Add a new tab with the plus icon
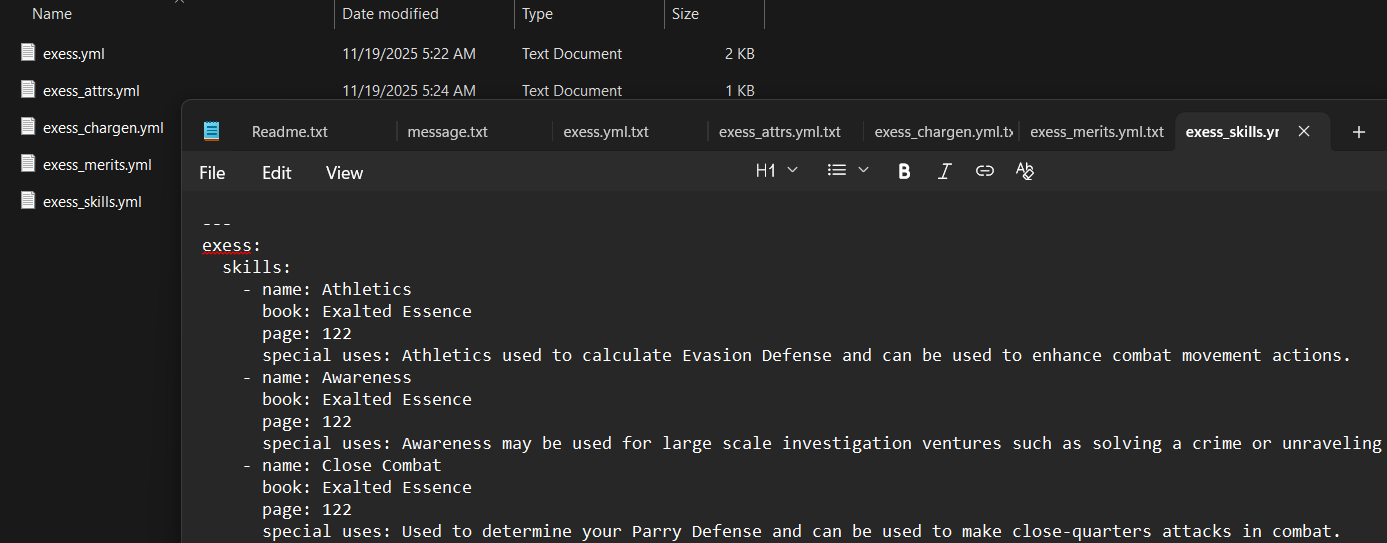The width and height of the screenshot is (1387, 543). point(1358,132)
